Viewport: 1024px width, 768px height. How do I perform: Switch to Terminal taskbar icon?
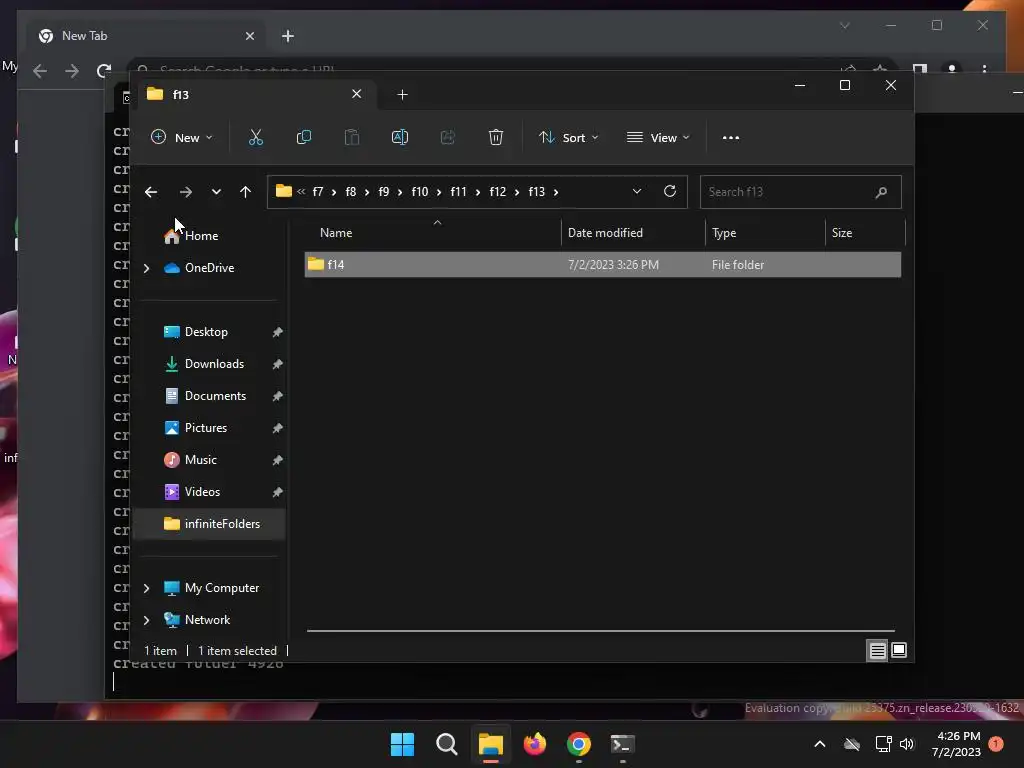point(622,744)
